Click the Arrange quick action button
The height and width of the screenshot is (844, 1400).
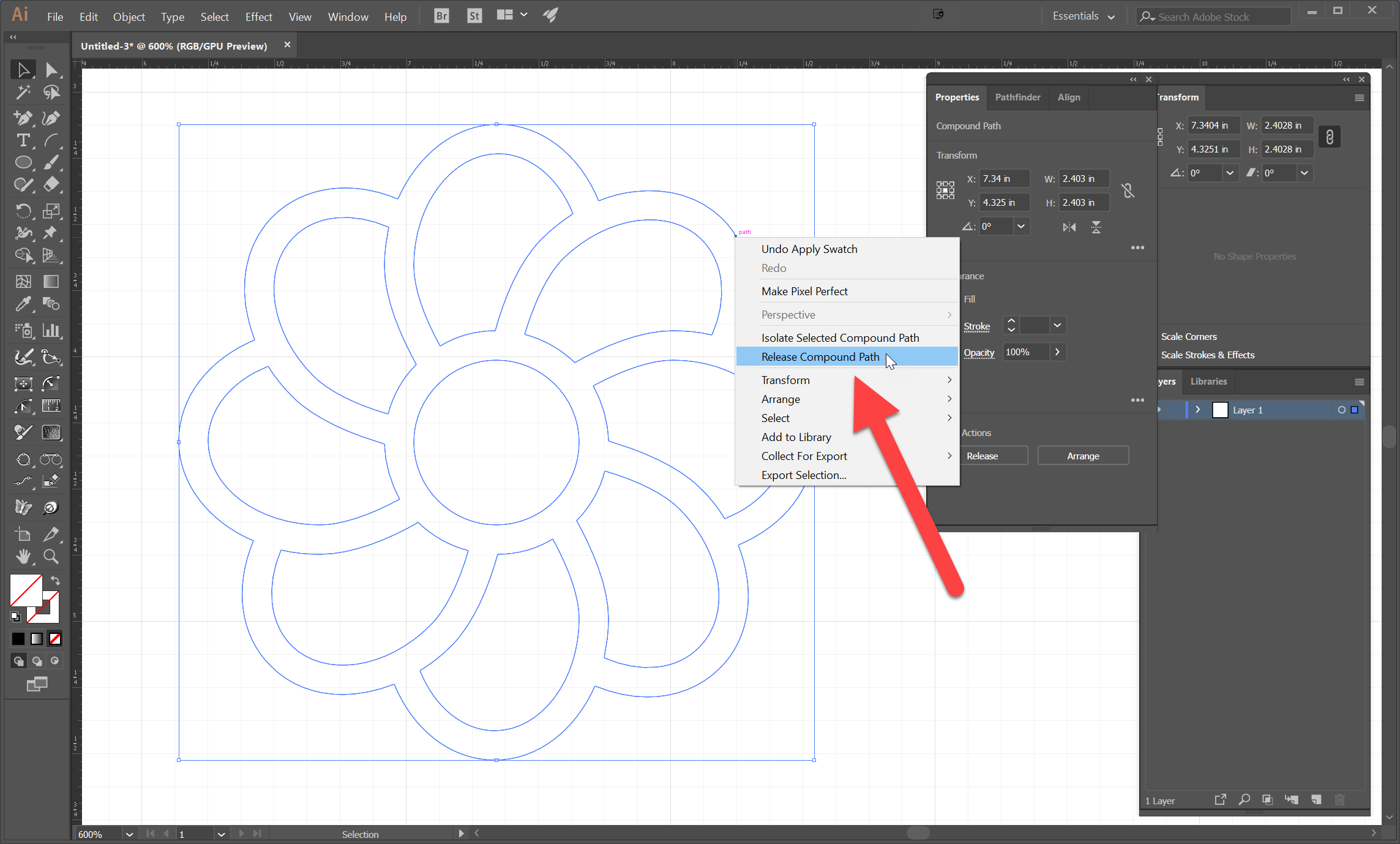pos(1083,455)
